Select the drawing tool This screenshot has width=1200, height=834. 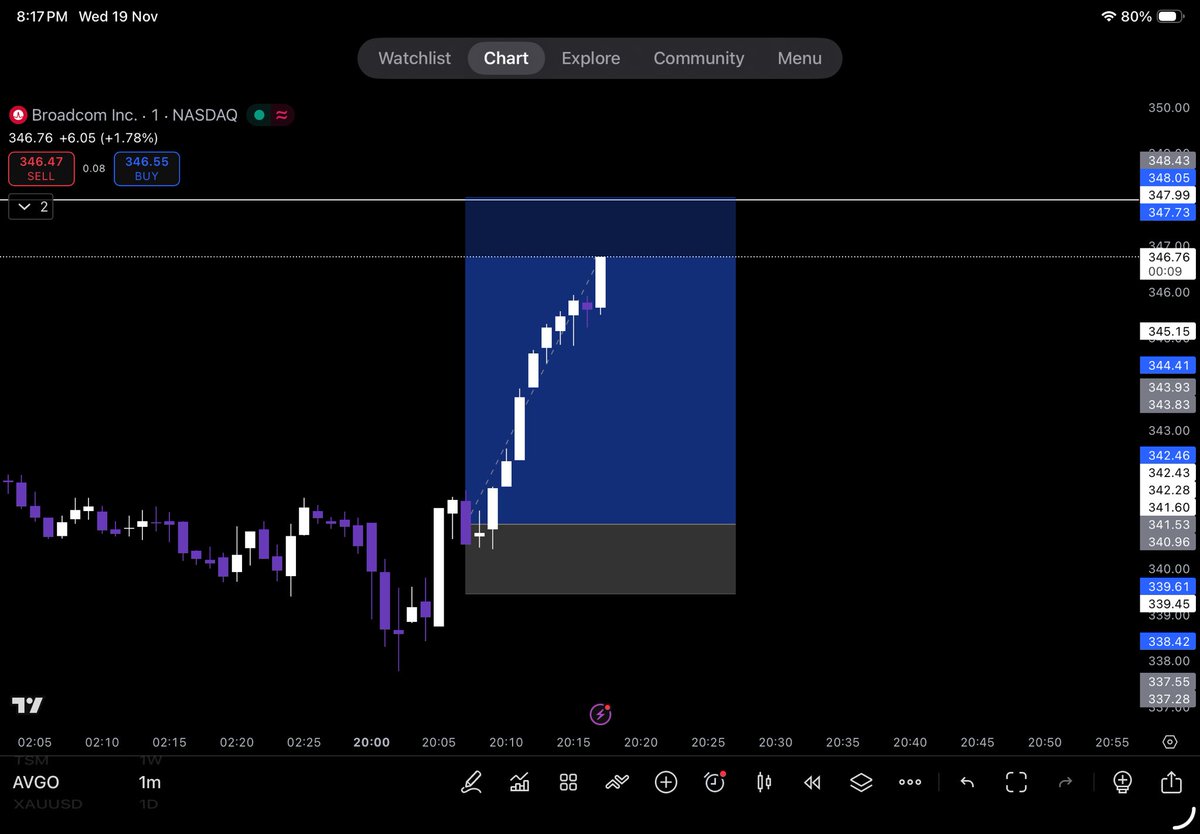point(471,782)
